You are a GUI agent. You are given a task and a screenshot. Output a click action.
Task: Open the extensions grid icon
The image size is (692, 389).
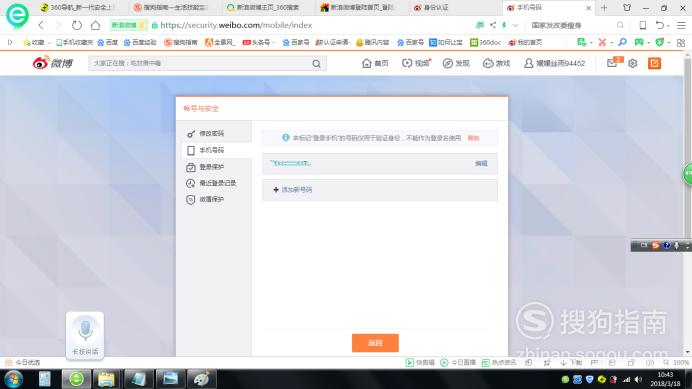(681, 43)
